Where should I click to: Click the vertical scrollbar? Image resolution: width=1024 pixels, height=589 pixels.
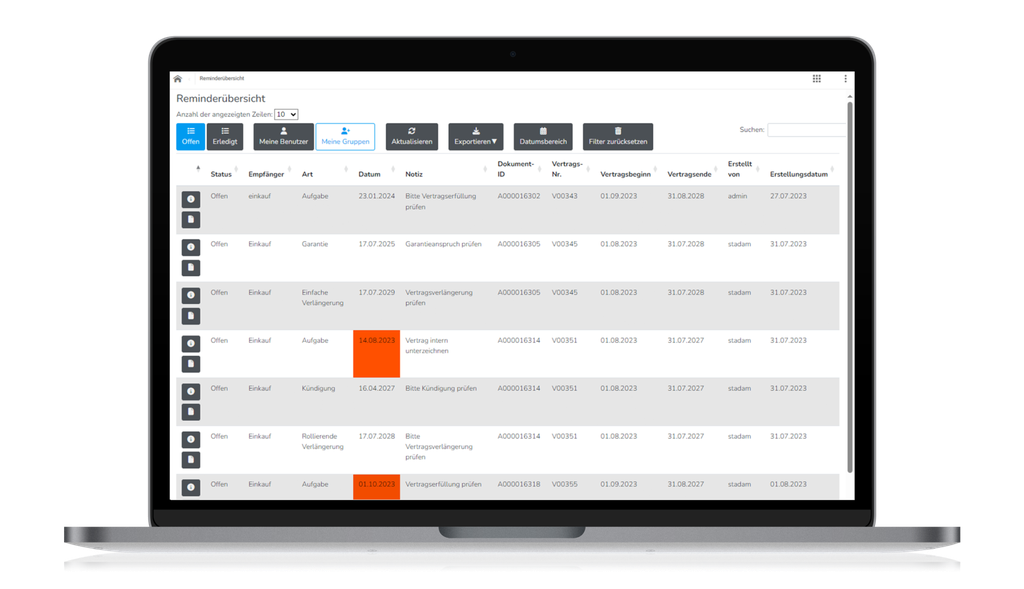[x=850, y=287]
